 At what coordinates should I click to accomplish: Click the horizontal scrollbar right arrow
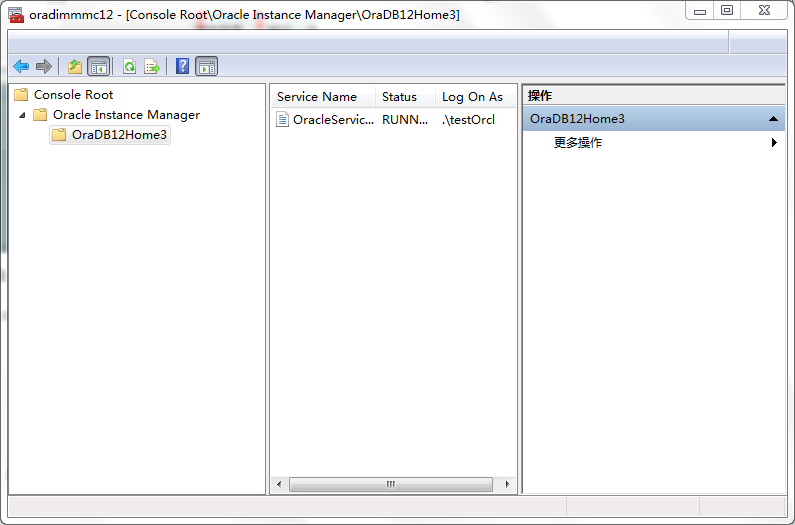coord(508,484)
